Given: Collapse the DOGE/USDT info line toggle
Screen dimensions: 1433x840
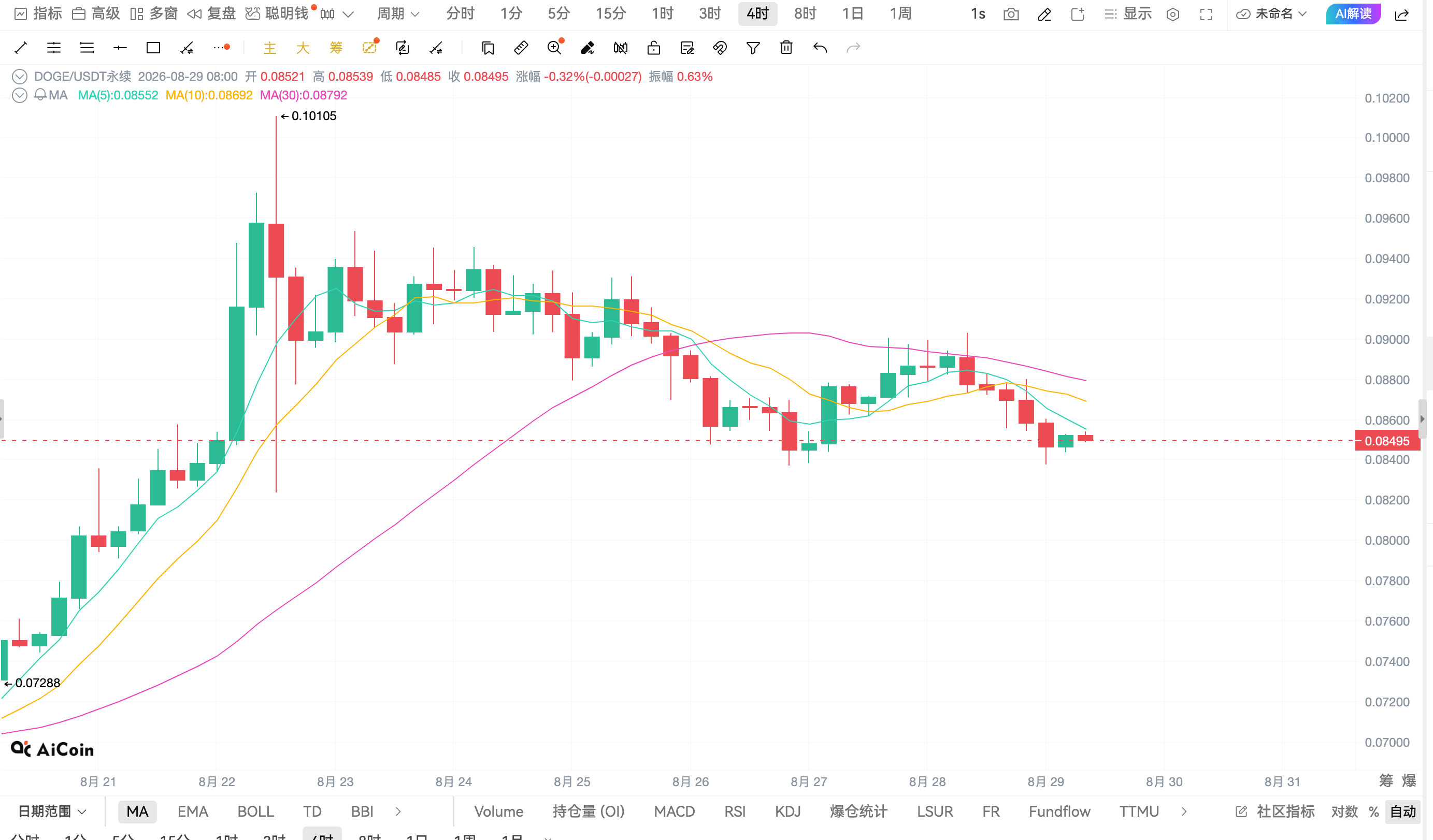Looking at the screenshot, I should [x=19, y=76].
